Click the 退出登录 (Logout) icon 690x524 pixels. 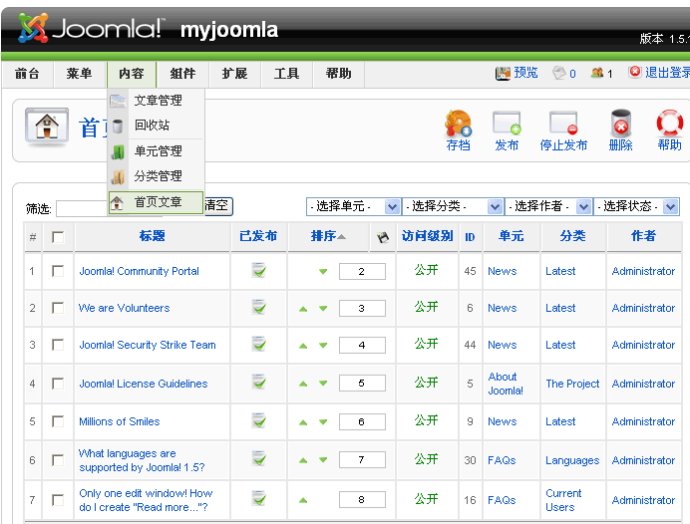659,73
